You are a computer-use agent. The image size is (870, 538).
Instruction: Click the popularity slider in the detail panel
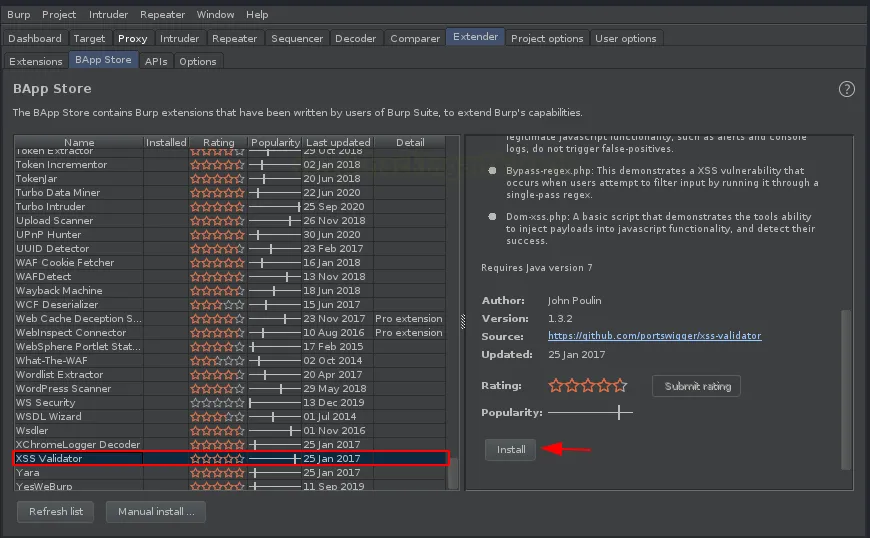[590, 412]
